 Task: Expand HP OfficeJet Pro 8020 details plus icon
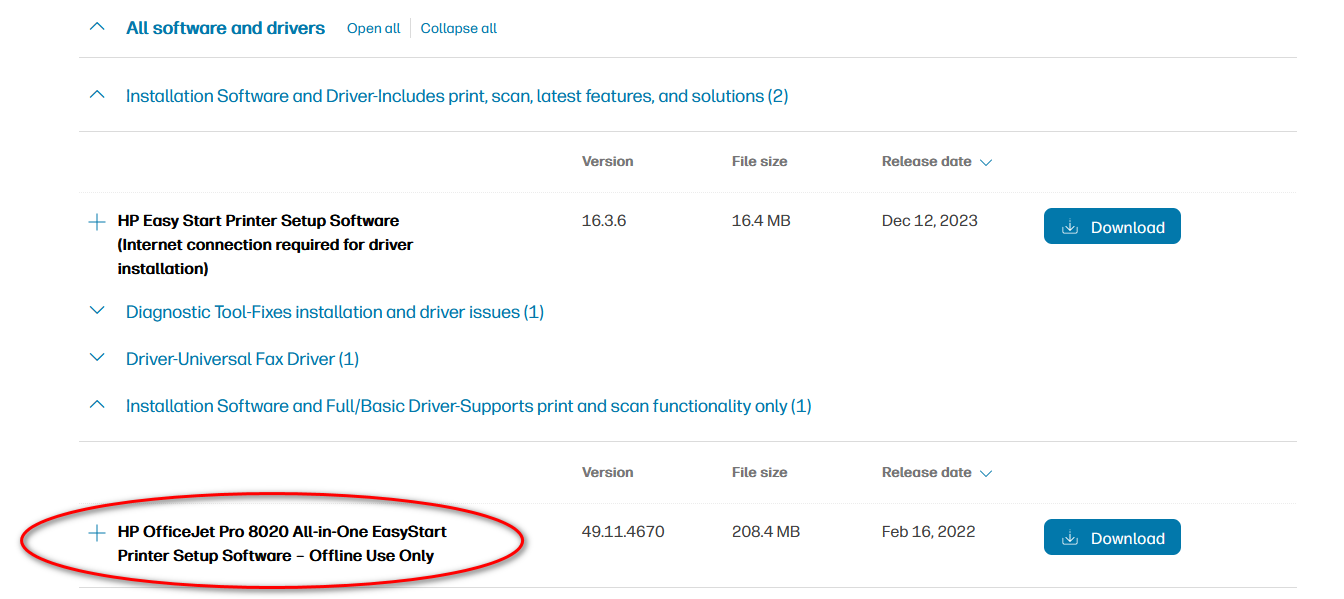[97, 533]
